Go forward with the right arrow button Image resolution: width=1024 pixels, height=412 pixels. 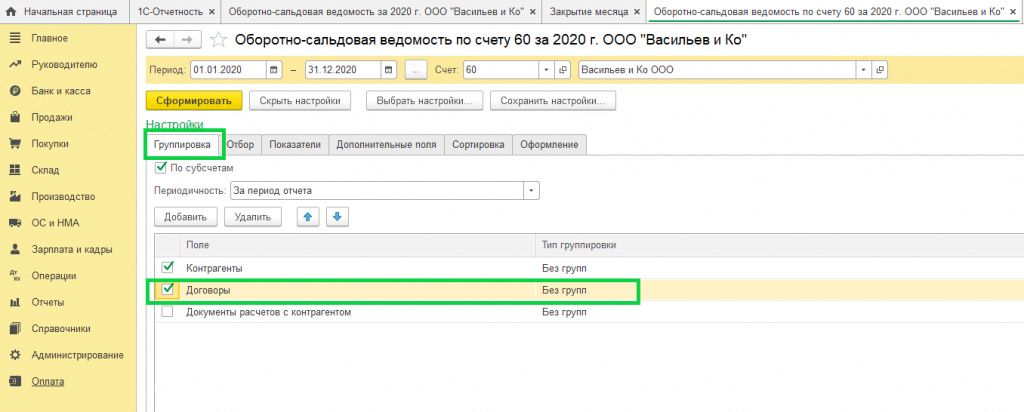[187, 40]
